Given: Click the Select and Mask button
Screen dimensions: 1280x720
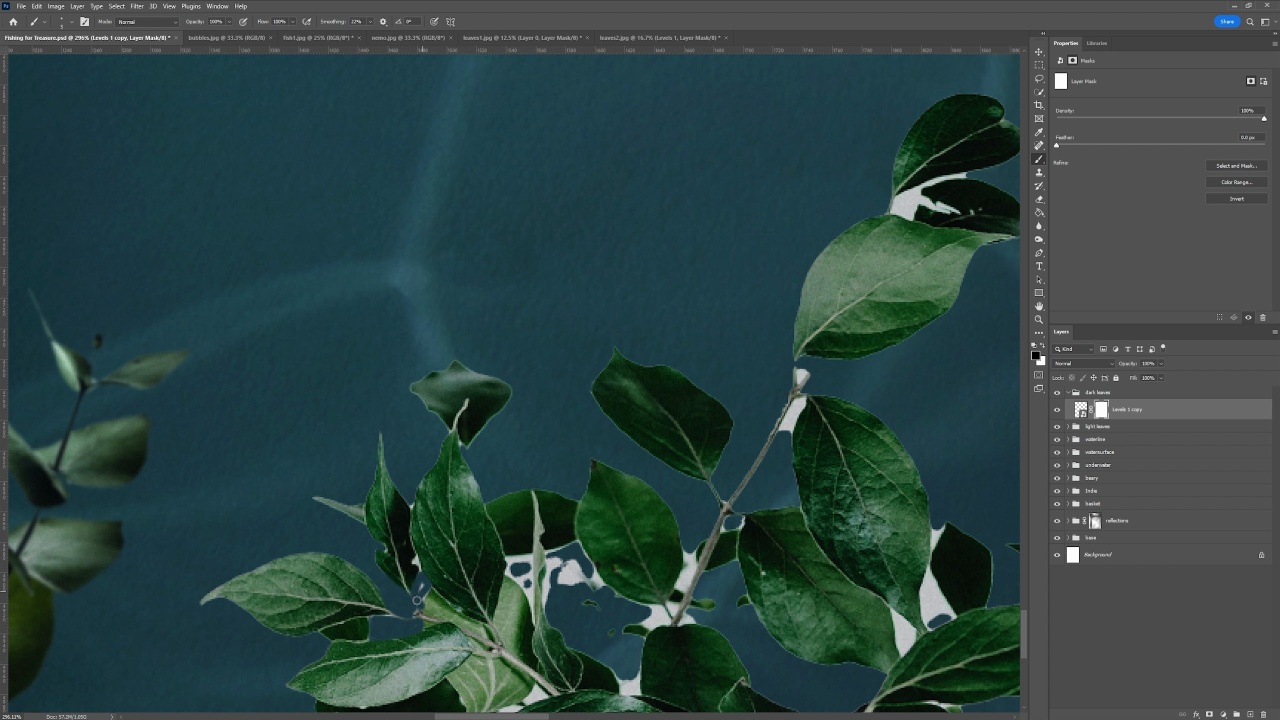Looking at the screenshot, I should tap(1236, 166).
